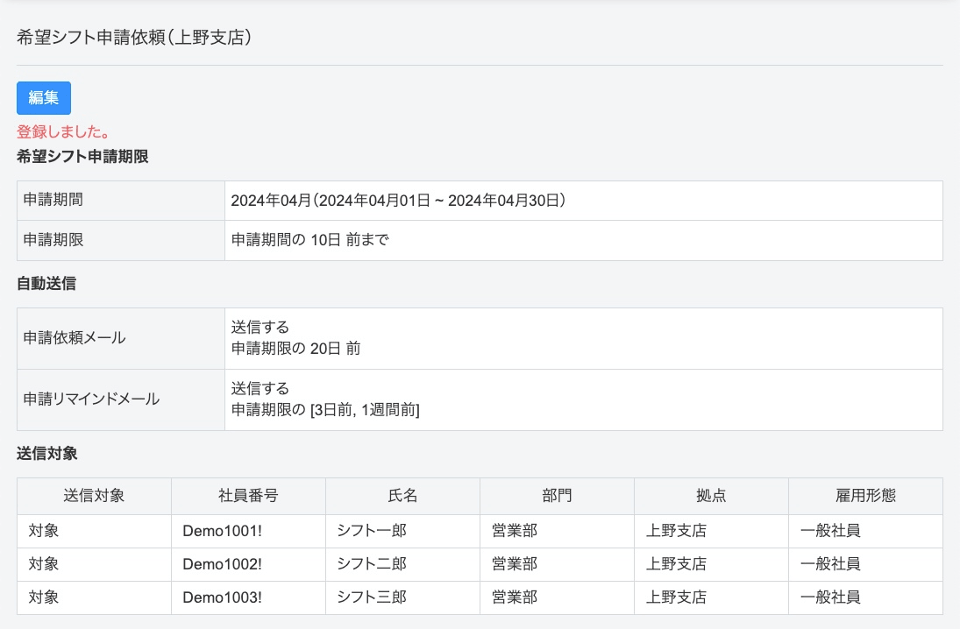Viewport: 960px width, 629px height.
Task: Click the 部門 column header
Action: coord(557,496)
